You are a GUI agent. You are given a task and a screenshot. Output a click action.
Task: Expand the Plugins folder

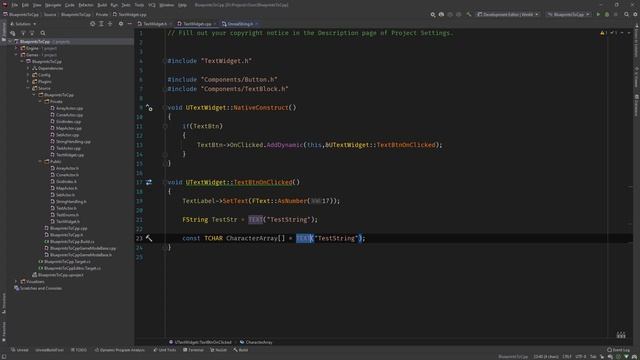[x=28, y=82]
